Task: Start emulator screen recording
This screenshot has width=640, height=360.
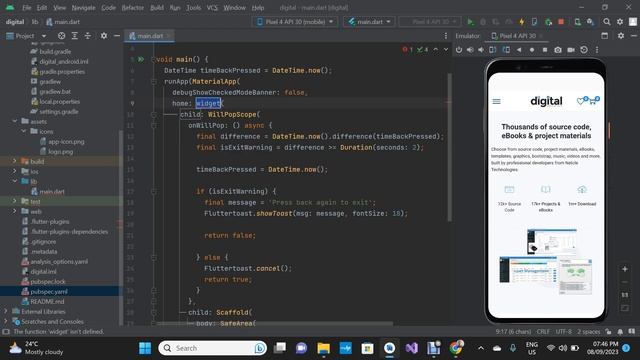Action: pyautogui.click(x=571, y=49)
